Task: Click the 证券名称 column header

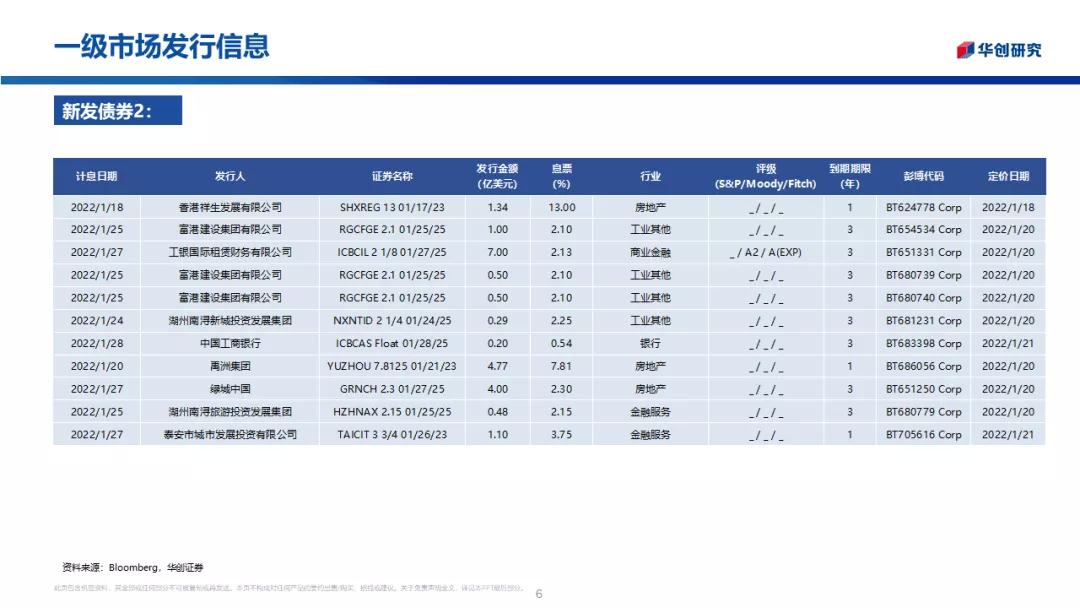Action: pyautogui.click(x=392, y=176)
